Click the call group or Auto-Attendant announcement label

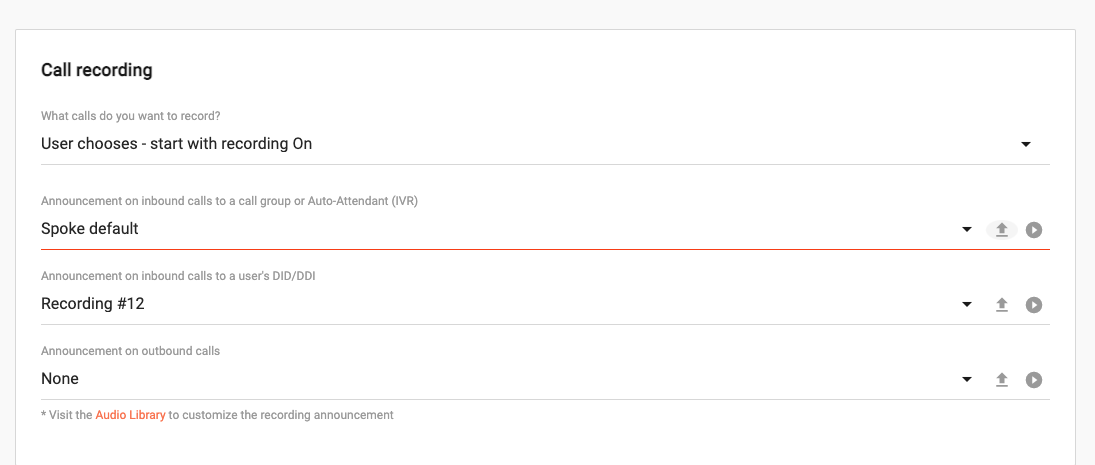point(229,201)
